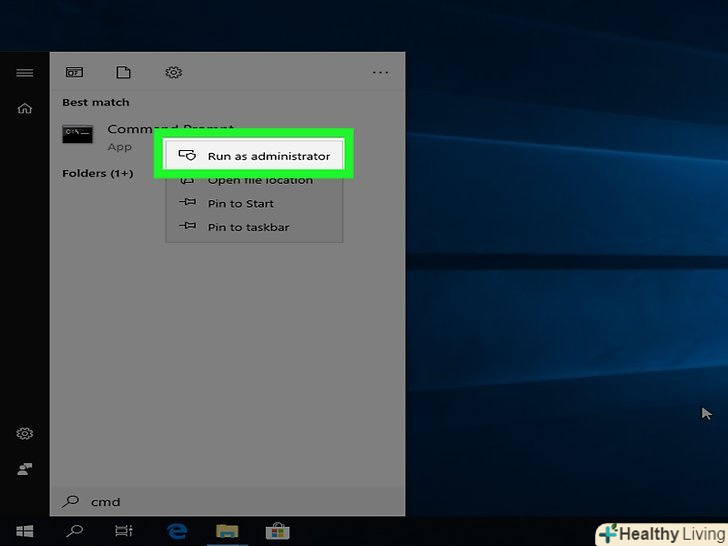Filter search results by Documents icon
This screenshot has height=546, width=728.
(123, 73)
